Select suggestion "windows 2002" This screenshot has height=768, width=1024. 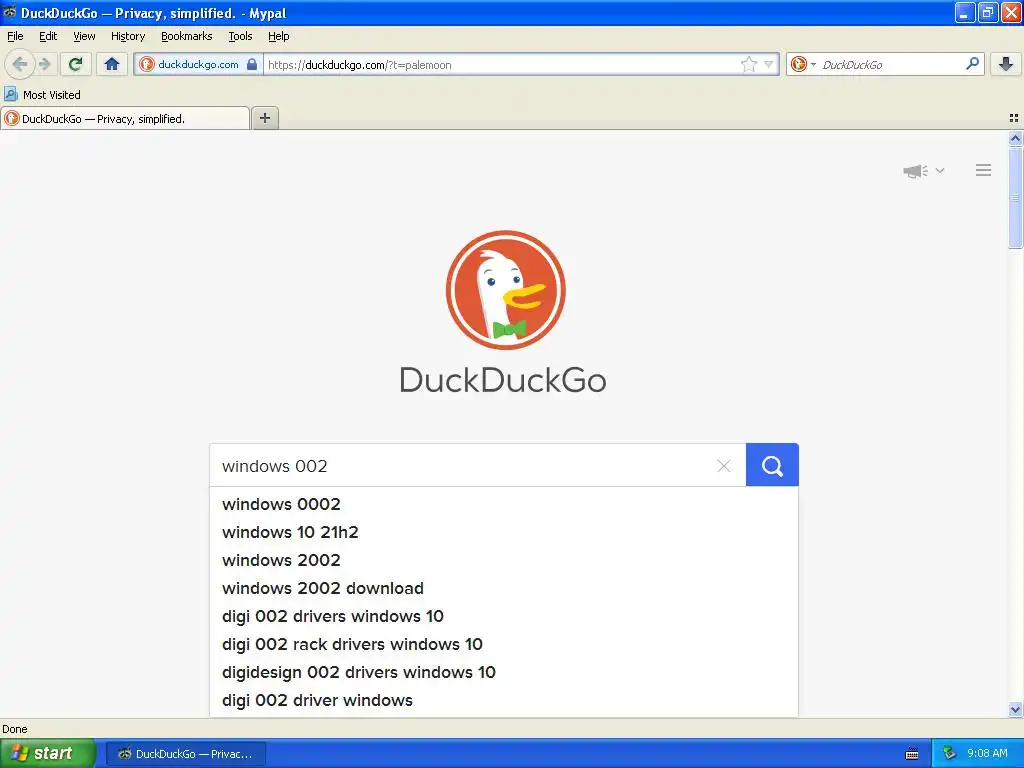pyautogui.click(x=504, y=560)
